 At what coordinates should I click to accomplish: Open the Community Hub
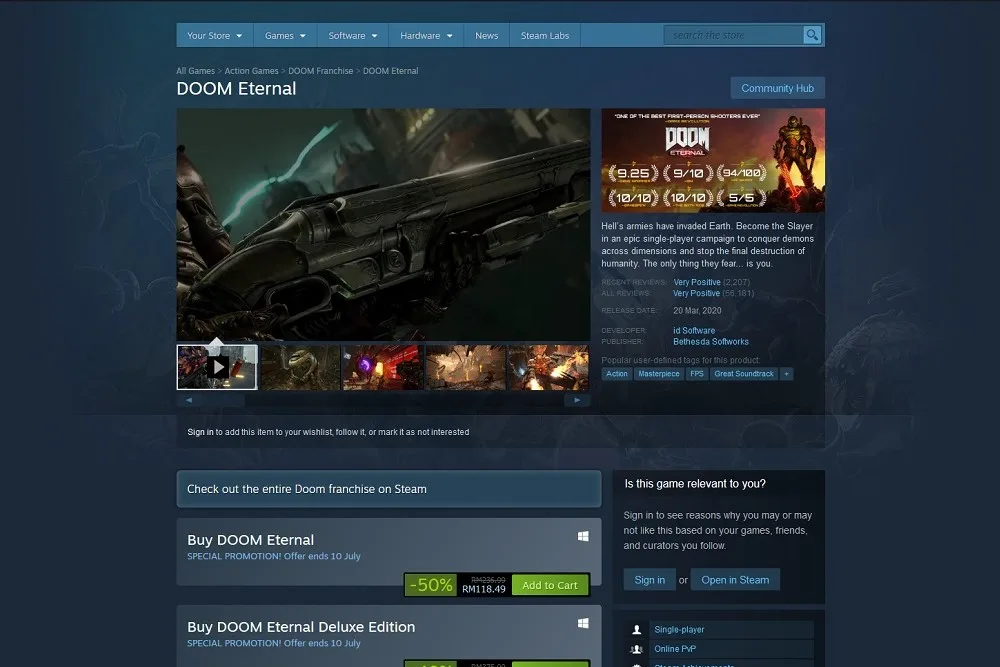777,88
